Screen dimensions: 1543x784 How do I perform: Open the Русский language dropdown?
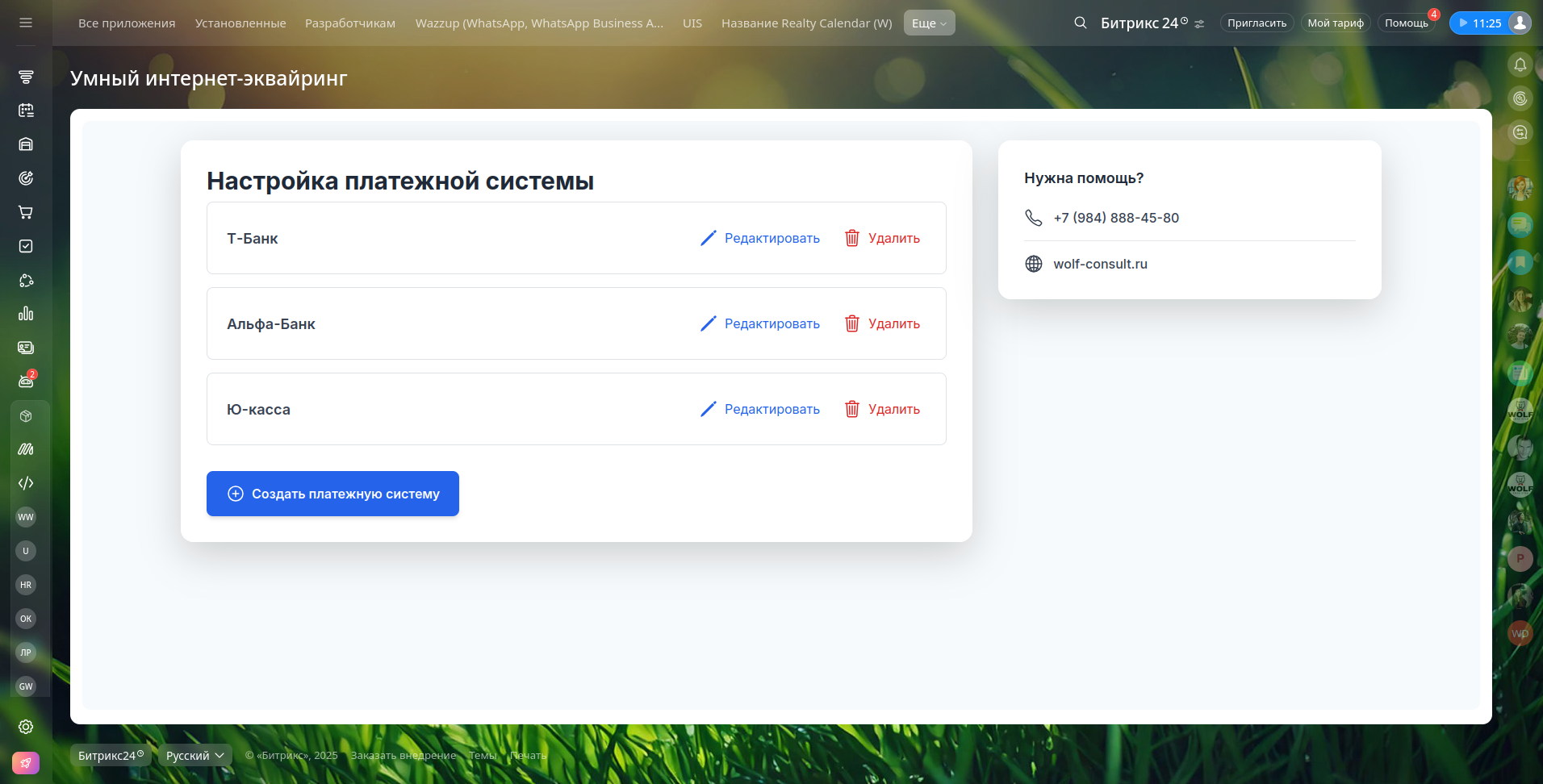pos(194,756)
